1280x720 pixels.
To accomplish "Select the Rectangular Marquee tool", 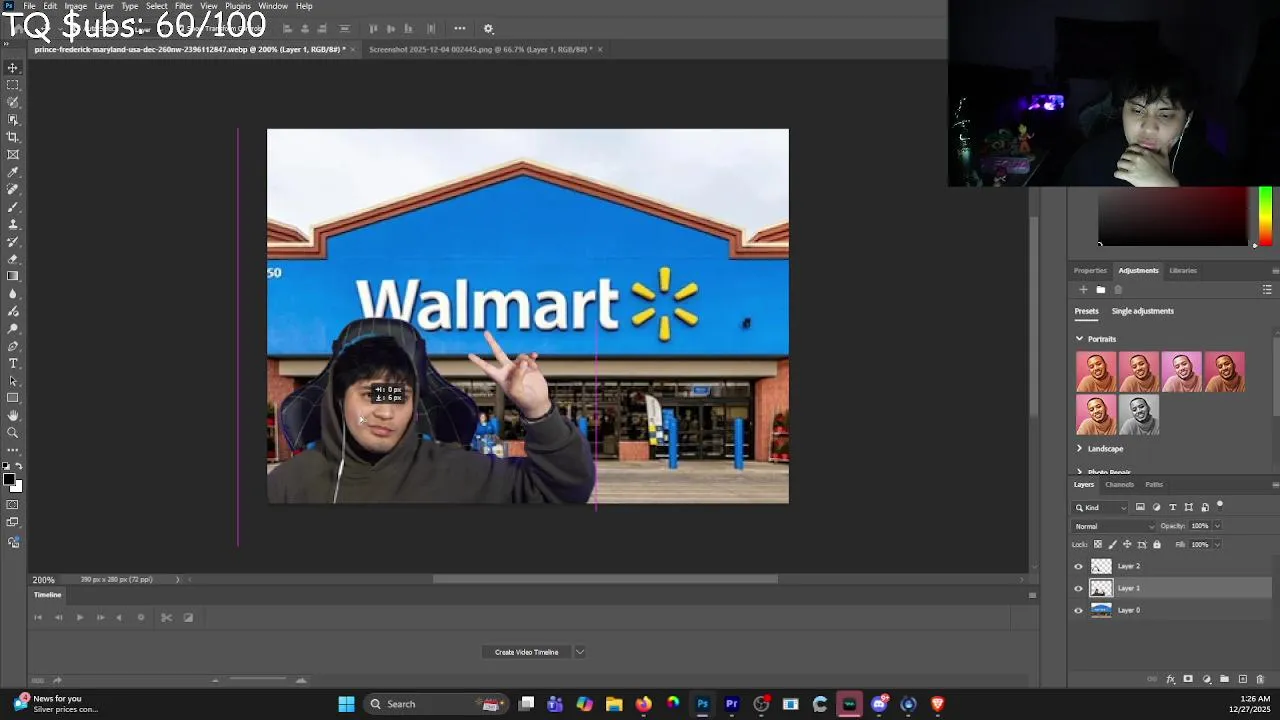I will [x=13, y=85].
